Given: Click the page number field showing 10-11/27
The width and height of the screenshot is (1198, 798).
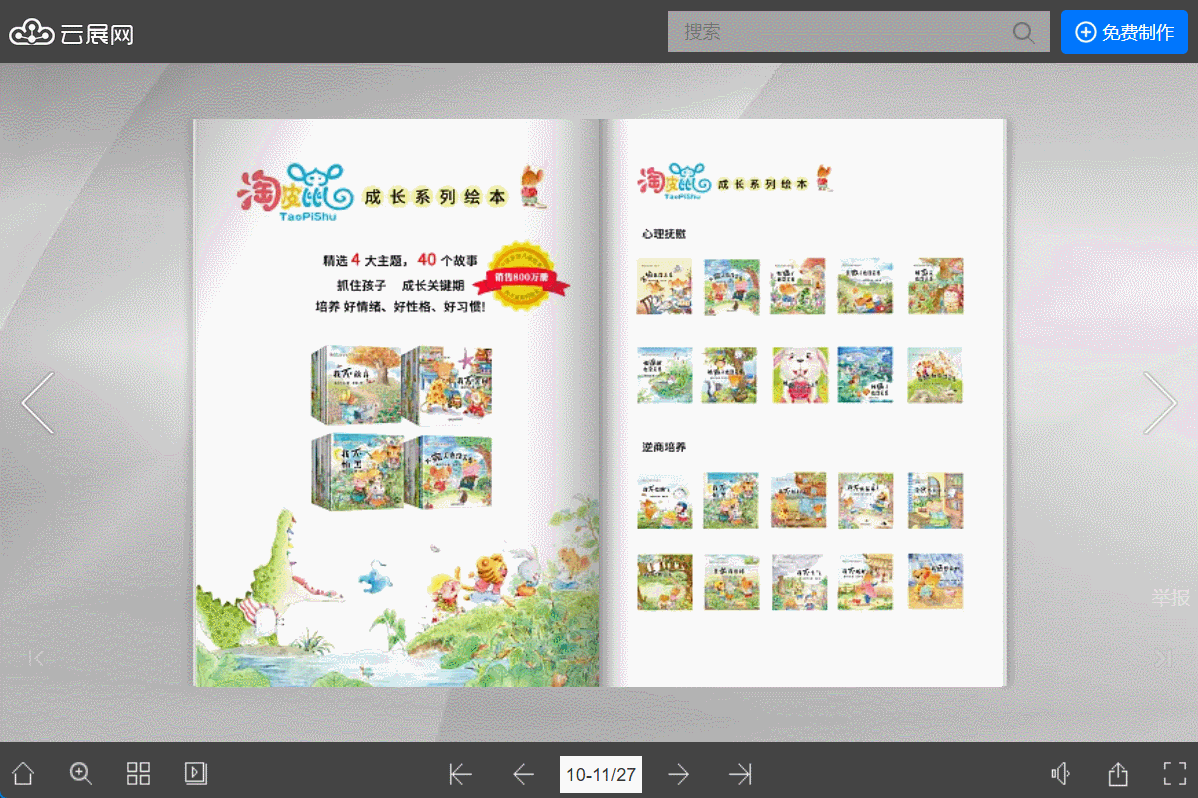Looking at the screenshot, I should click(x=600, y=773).
